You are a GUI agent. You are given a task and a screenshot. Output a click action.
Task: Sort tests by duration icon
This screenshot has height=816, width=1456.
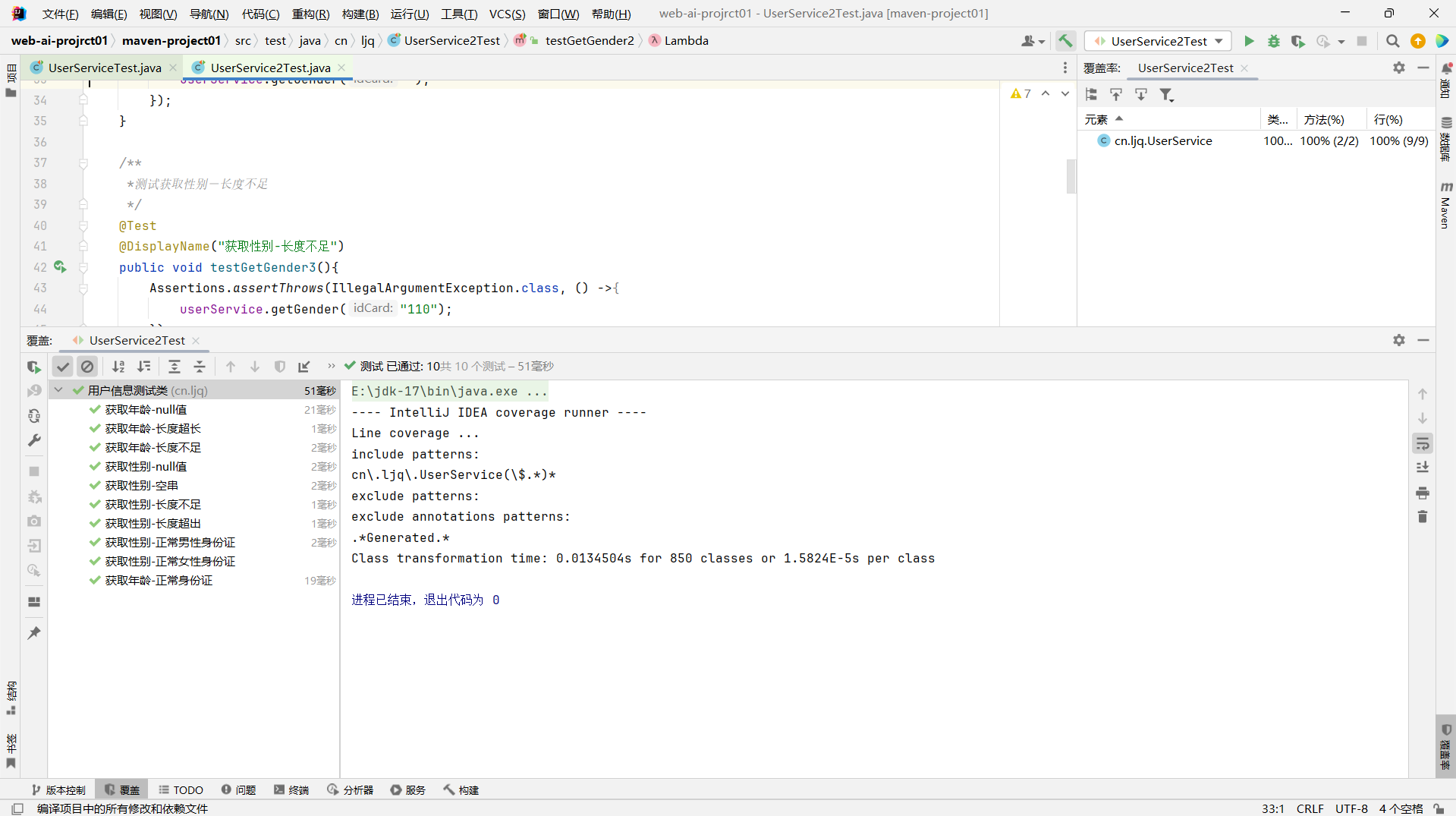pyautogui.click(x=144, y=367)
